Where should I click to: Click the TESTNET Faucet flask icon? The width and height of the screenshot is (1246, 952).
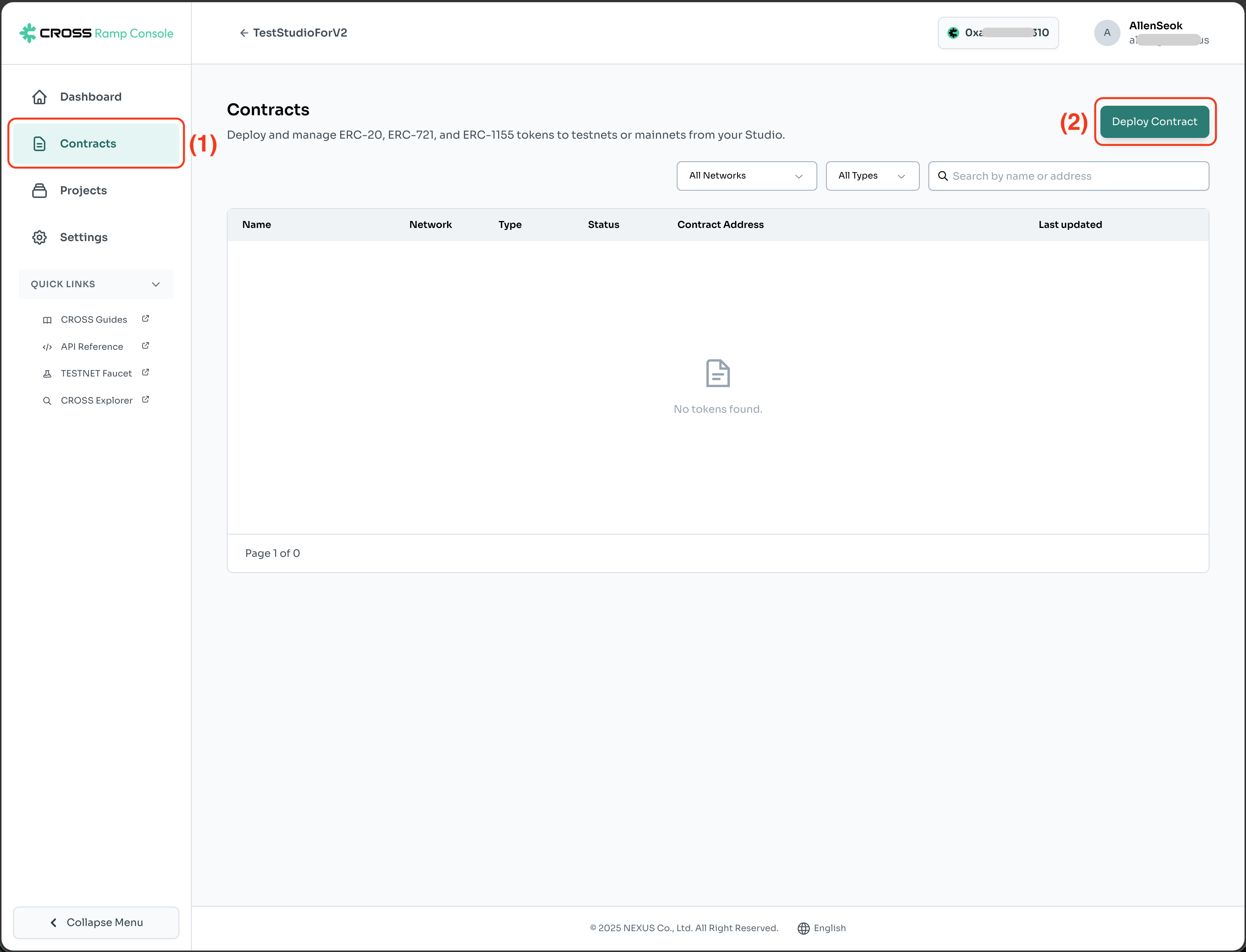point(47,374)
